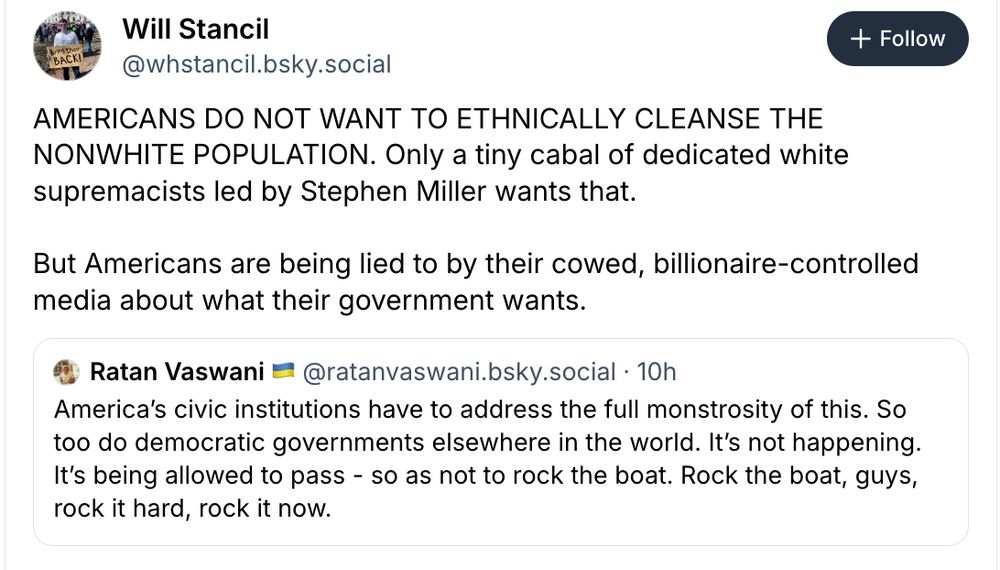This screenshot has width=1000, height=570.
Task: Open the Ratan Vaswani author name
Action: click(x=177, y=372)
